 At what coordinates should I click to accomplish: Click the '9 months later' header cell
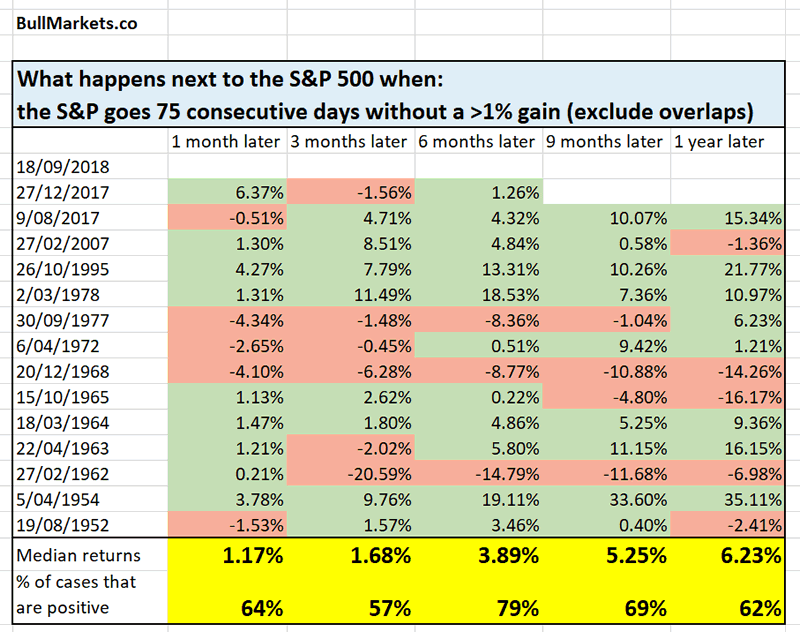tap(605, 141)
